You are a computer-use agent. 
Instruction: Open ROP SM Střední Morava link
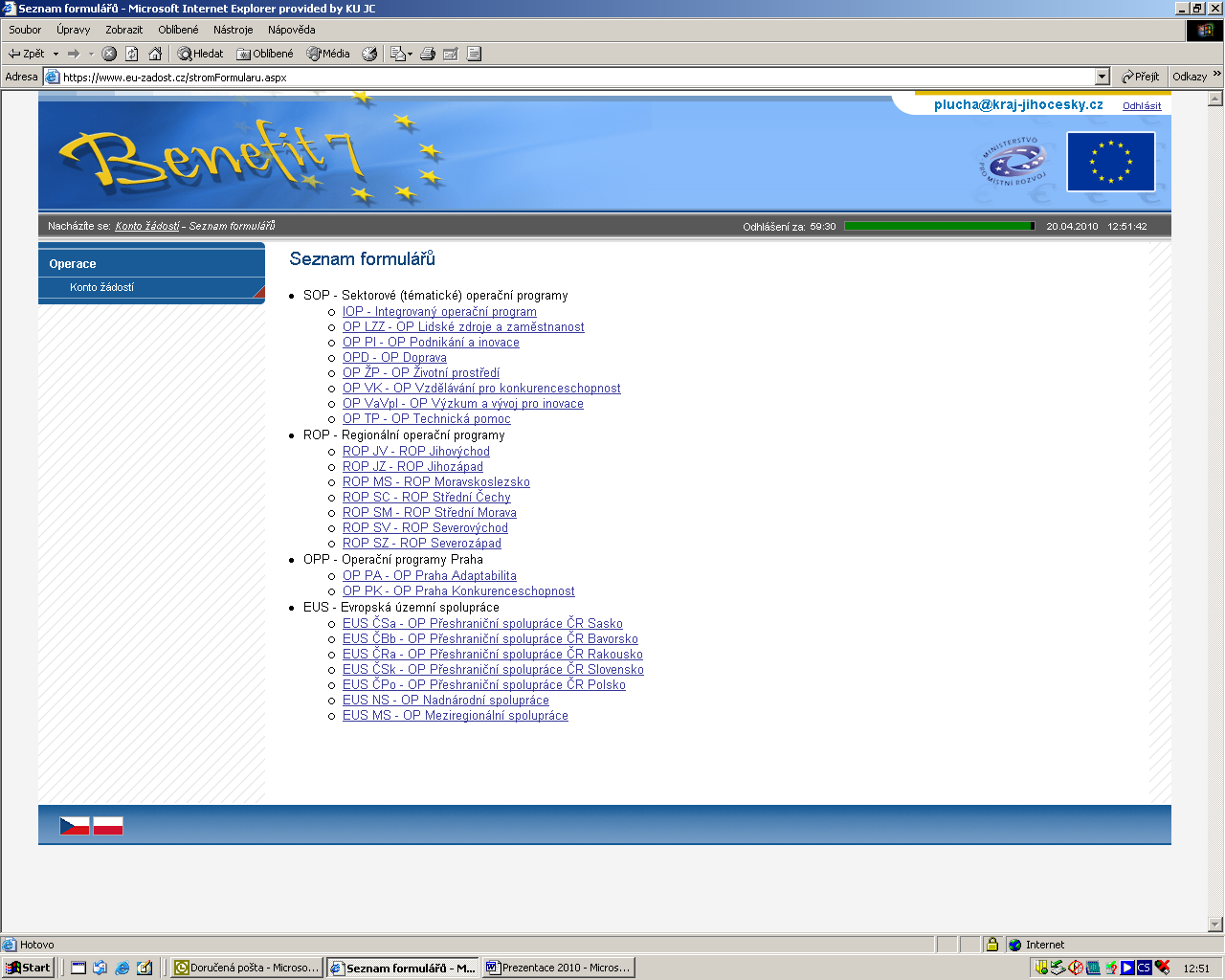pos(430,513)
